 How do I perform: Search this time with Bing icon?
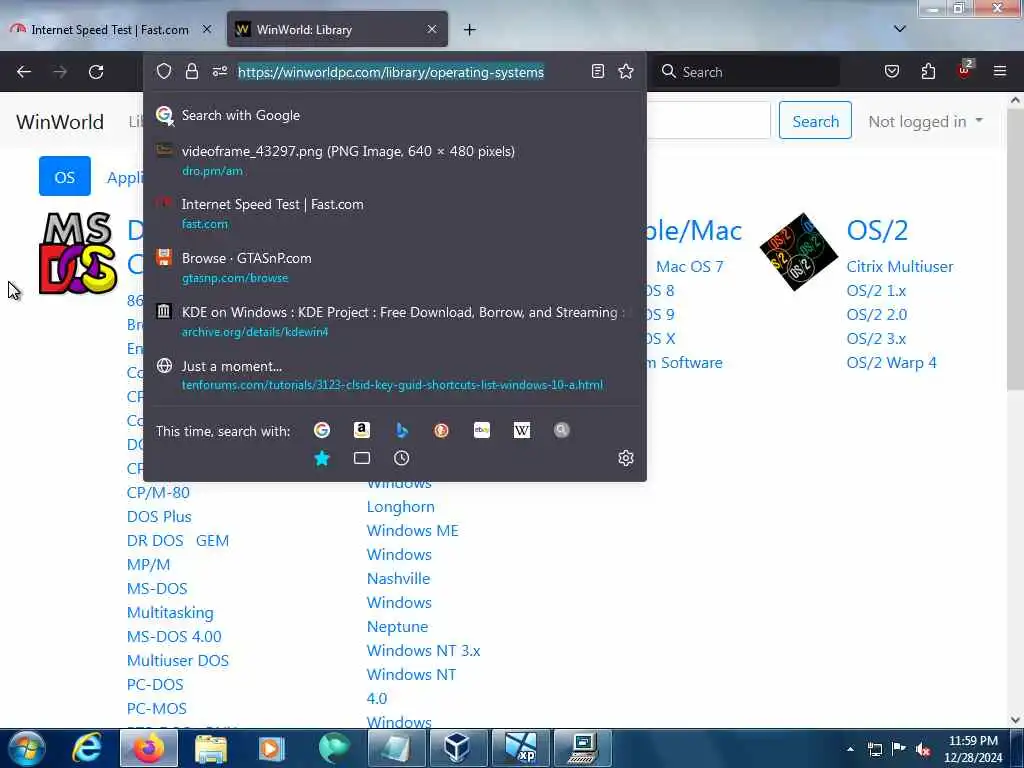click(x=402, y=430)
